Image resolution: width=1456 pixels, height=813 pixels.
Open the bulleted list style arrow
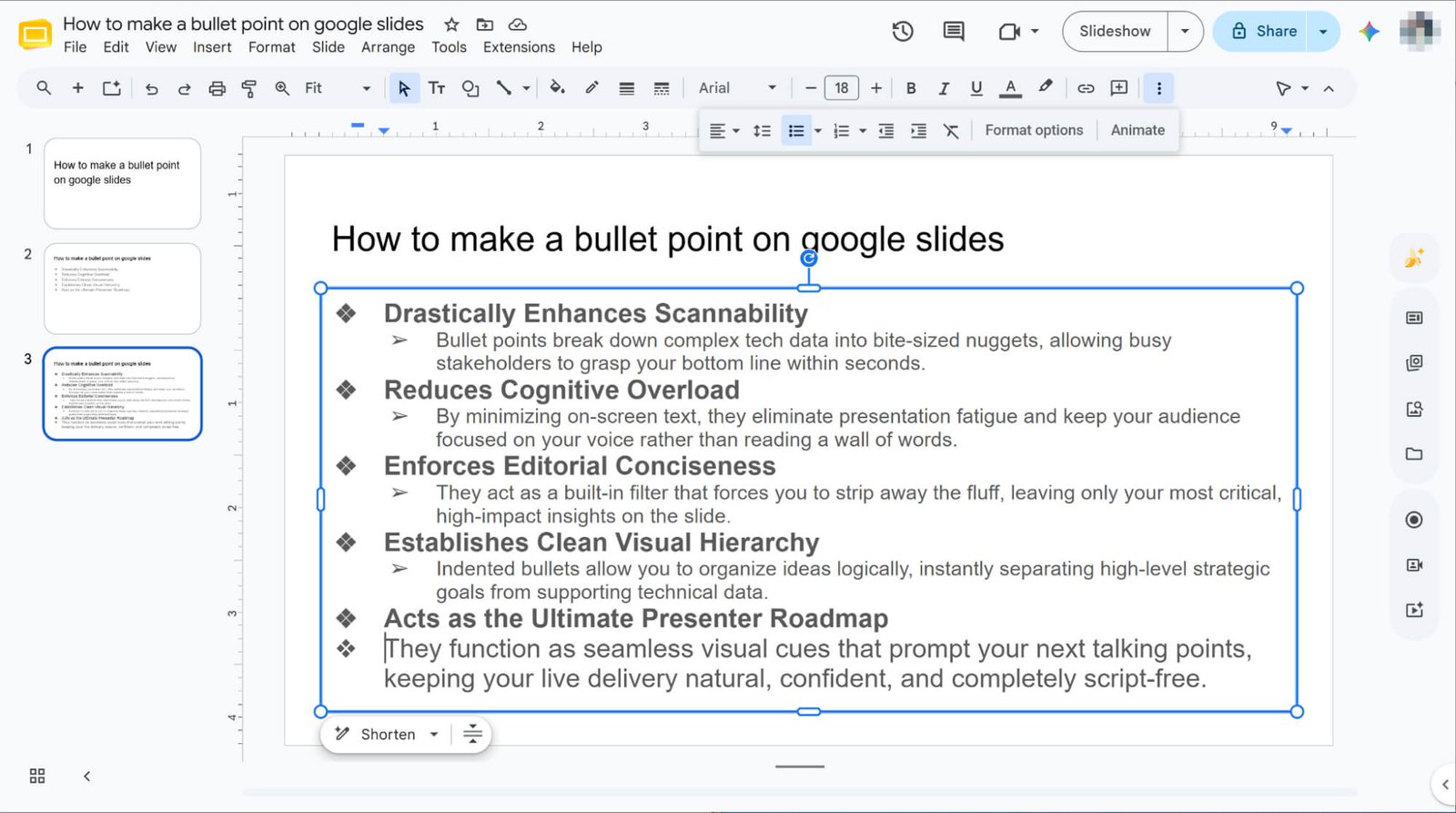point(818,131)
